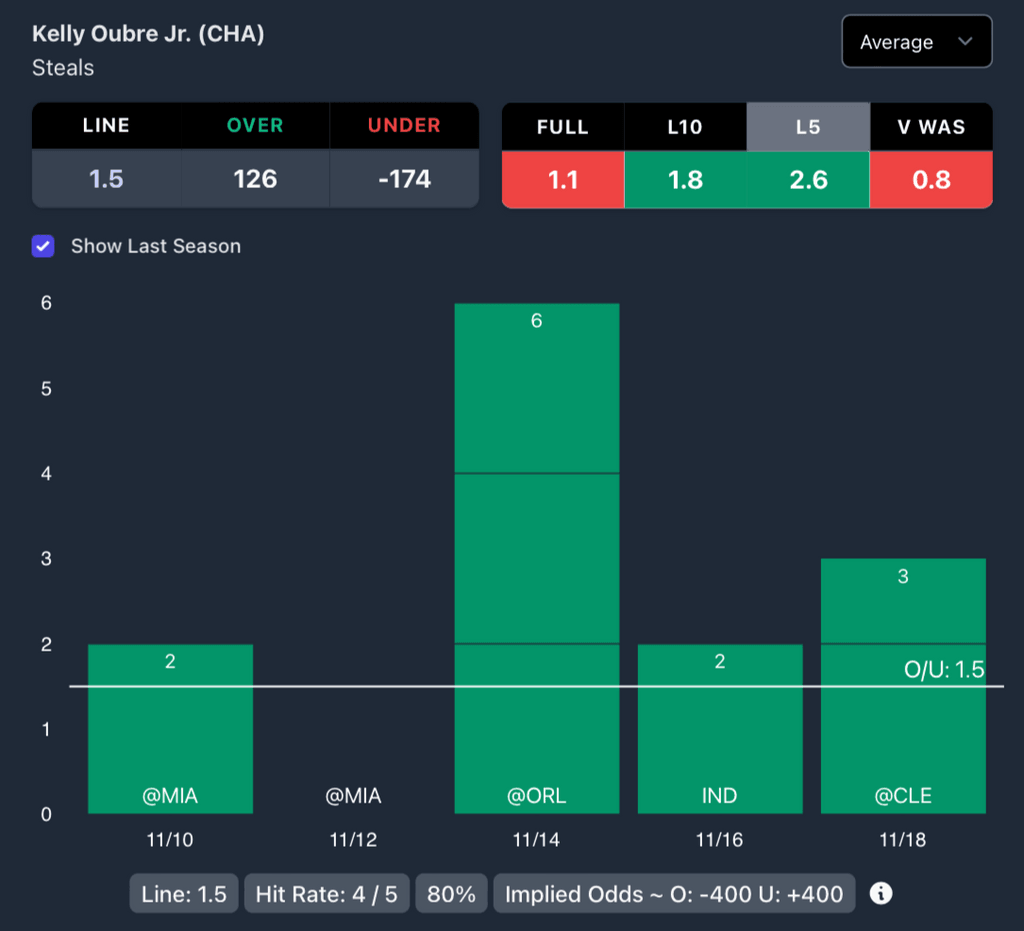Click the 11/10 @MIA bar
The width and height of the screenshot is (1024, 931).
[170, 729]
